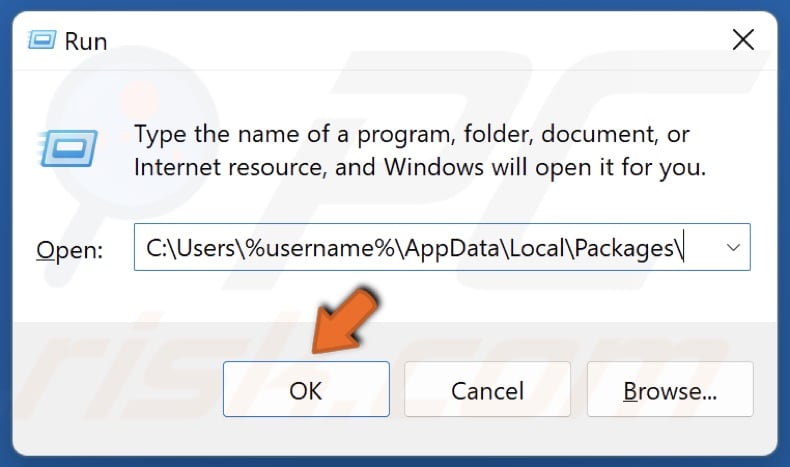Click the "Run" title text

(86, 41)
